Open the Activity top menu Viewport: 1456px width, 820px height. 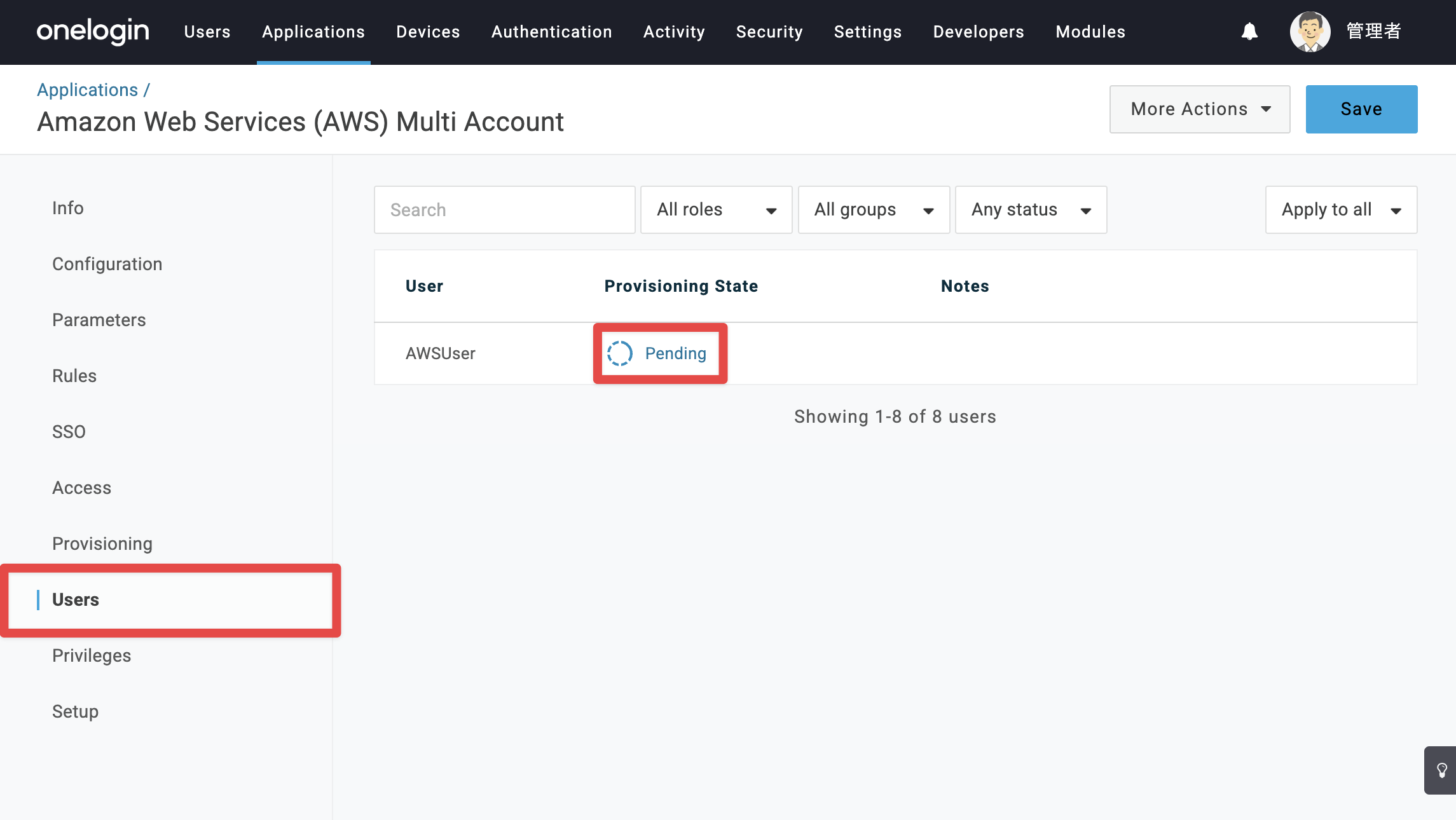674,32
